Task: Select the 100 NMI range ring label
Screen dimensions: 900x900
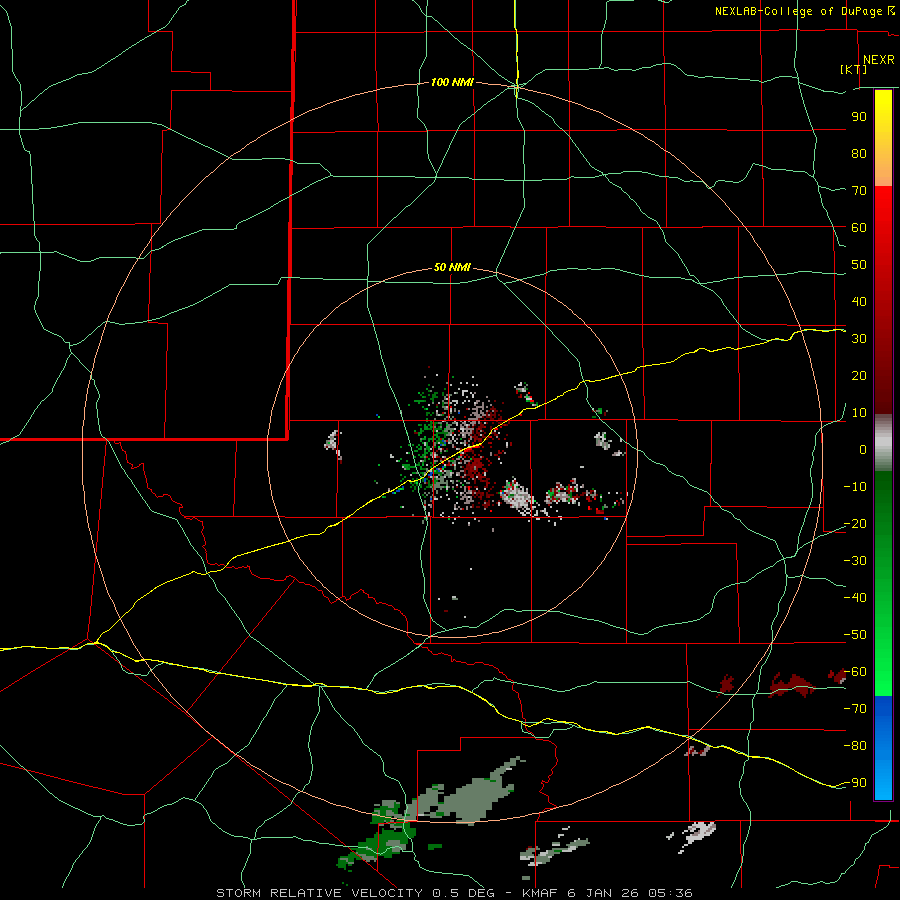Action: coord(452,83)
